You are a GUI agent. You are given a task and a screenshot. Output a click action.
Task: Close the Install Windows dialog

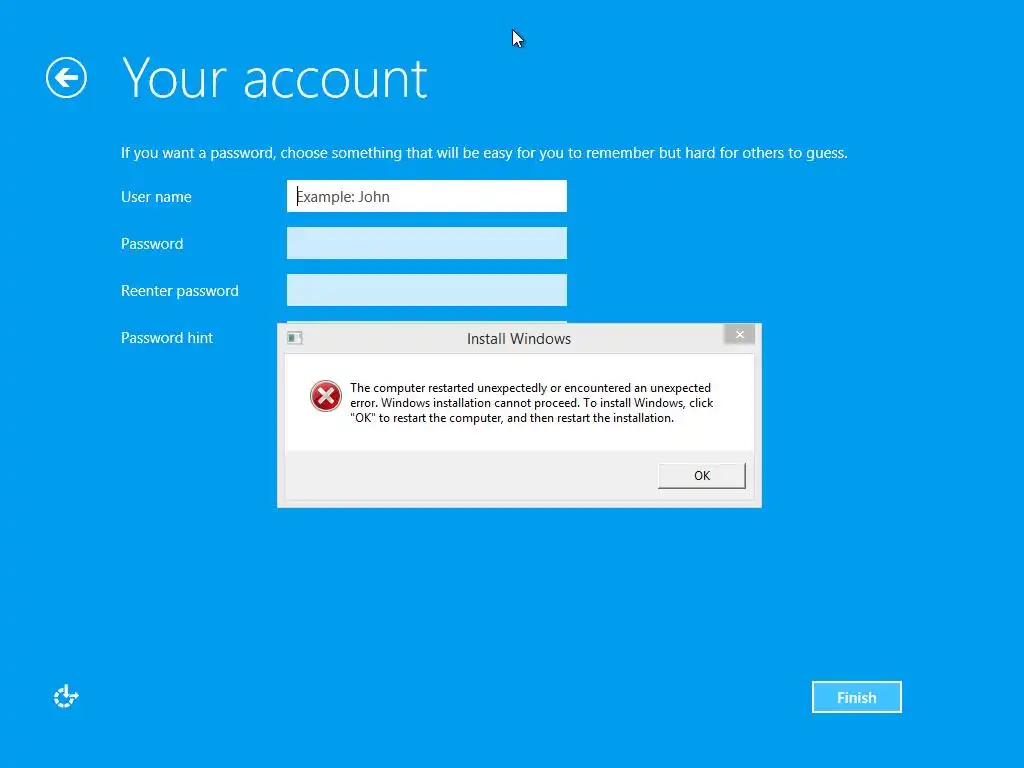click(739, 334)
